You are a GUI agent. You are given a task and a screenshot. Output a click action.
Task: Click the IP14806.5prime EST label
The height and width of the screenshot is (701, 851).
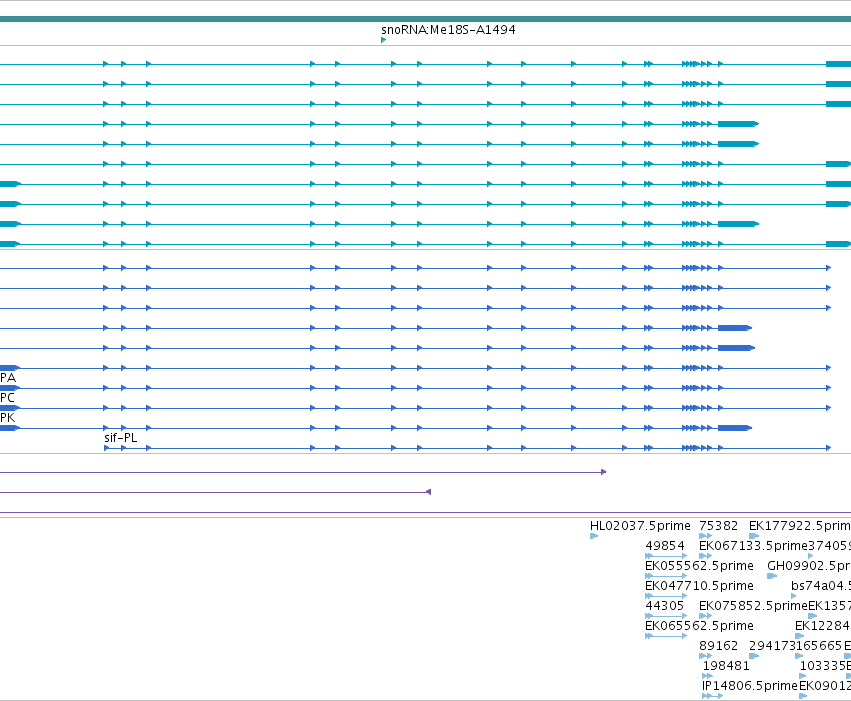[x=750, y=686]
